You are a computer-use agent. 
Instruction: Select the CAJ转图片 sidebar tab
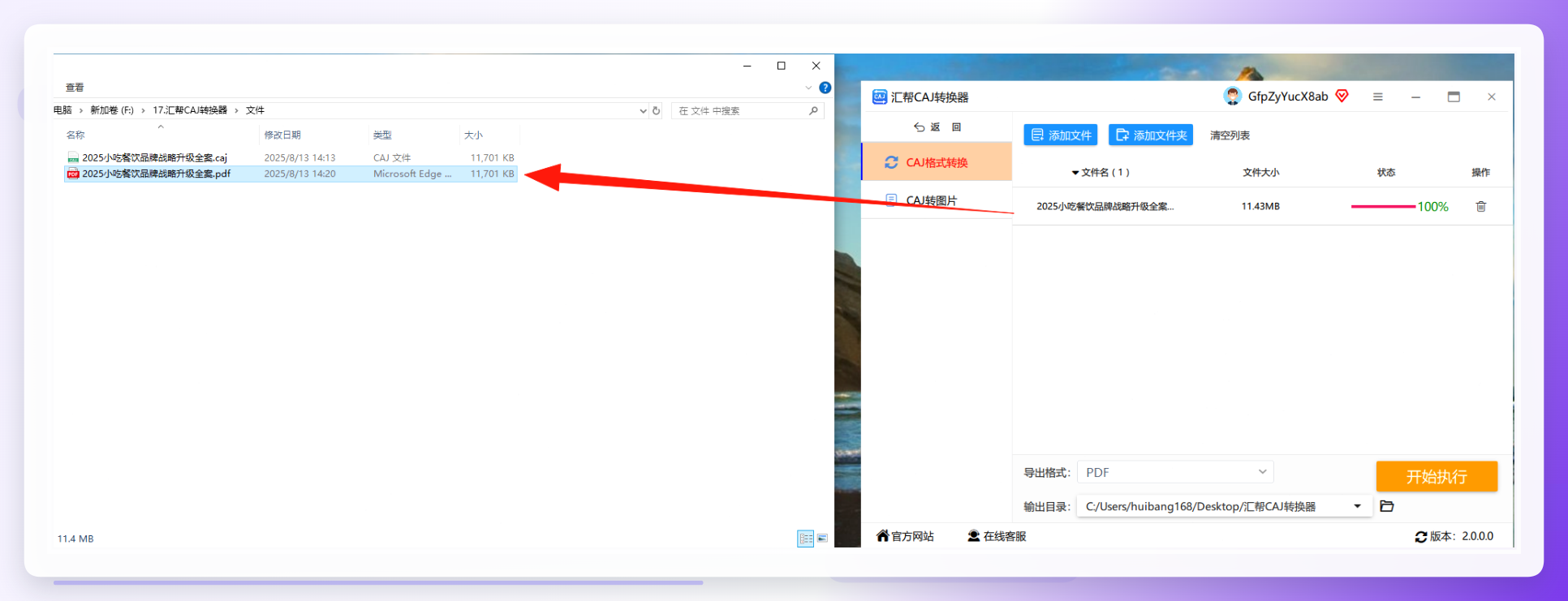937,200
